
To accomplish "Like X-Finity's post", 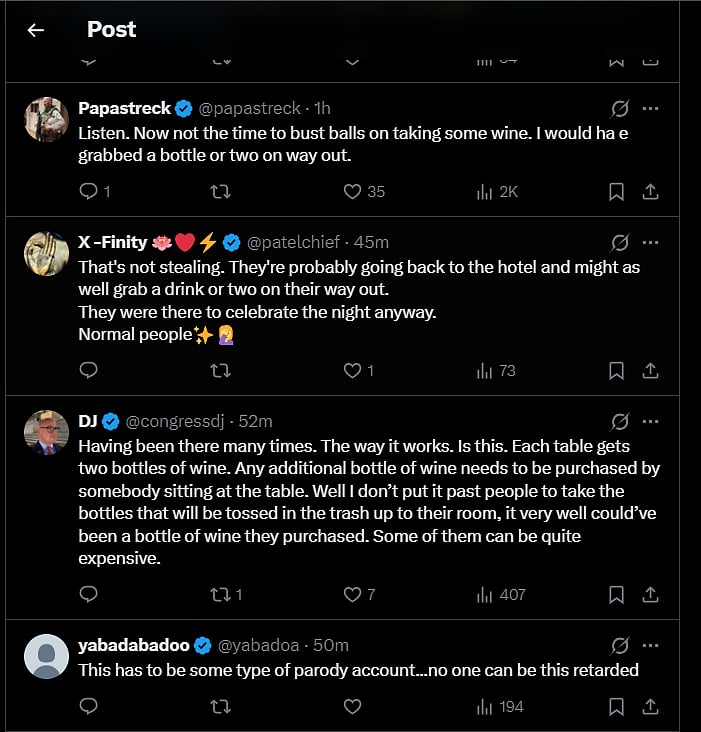I will (x=352, y=371).
